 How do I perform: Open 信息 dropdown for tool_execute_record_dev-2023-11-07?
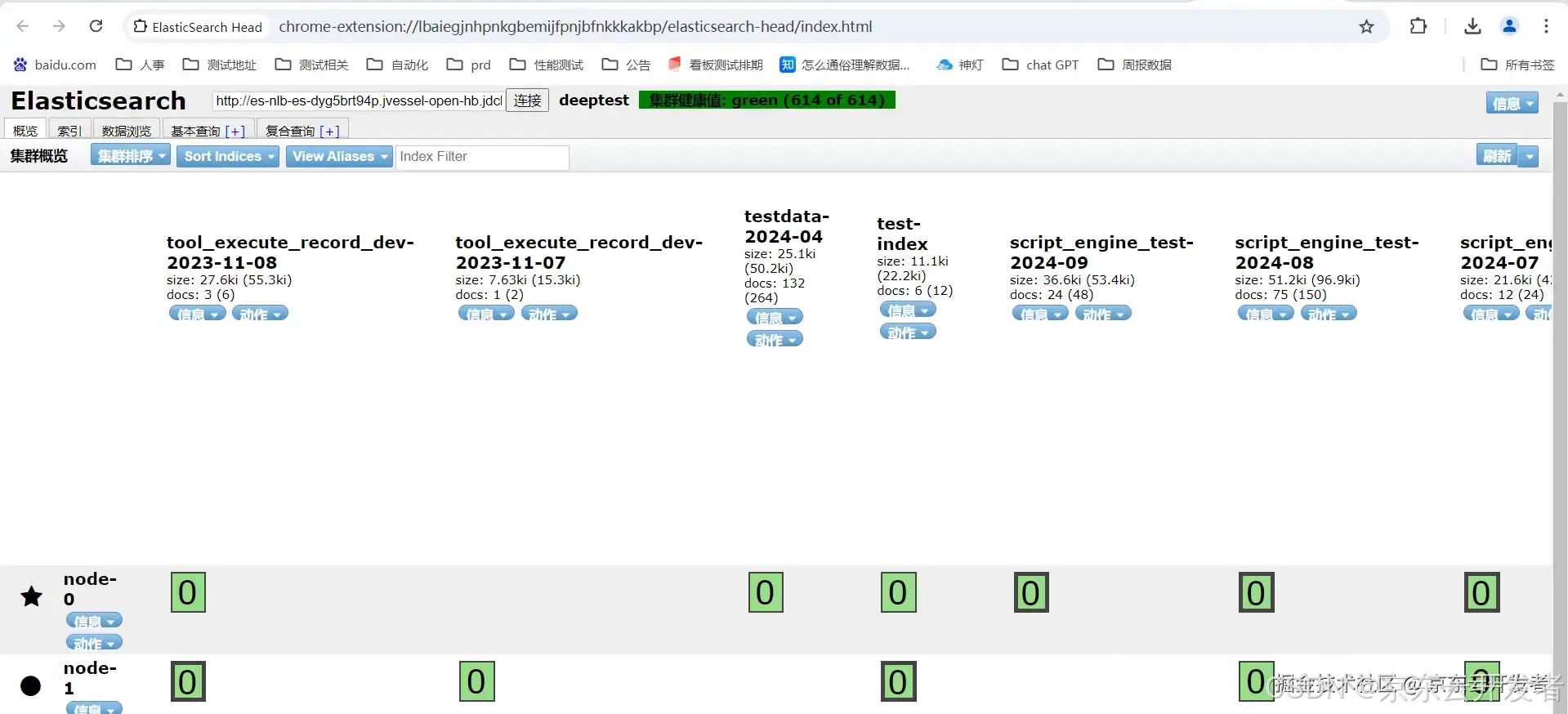[487, 314]
